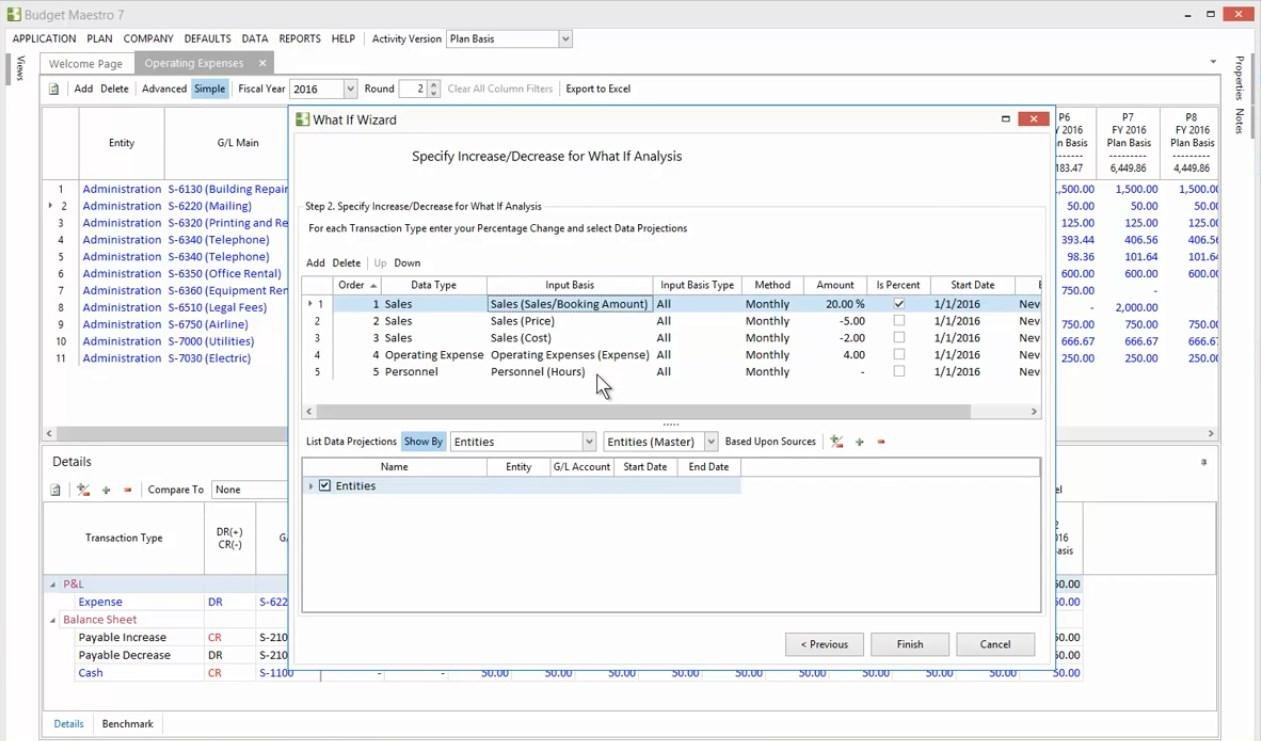
Task: Open the Show By Entities dropdown
Action: (589, 442)
